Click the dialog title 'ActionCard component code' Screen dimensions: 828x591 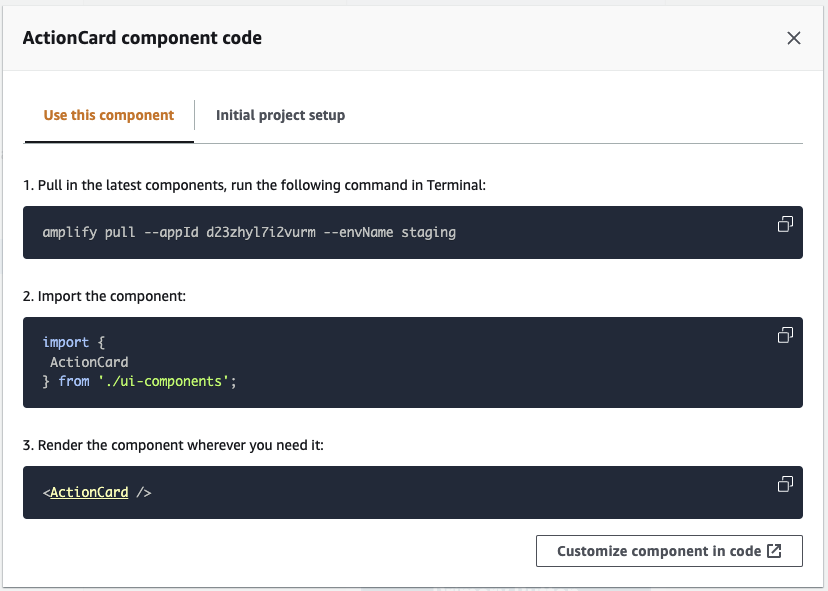click(x=142, y=38)
